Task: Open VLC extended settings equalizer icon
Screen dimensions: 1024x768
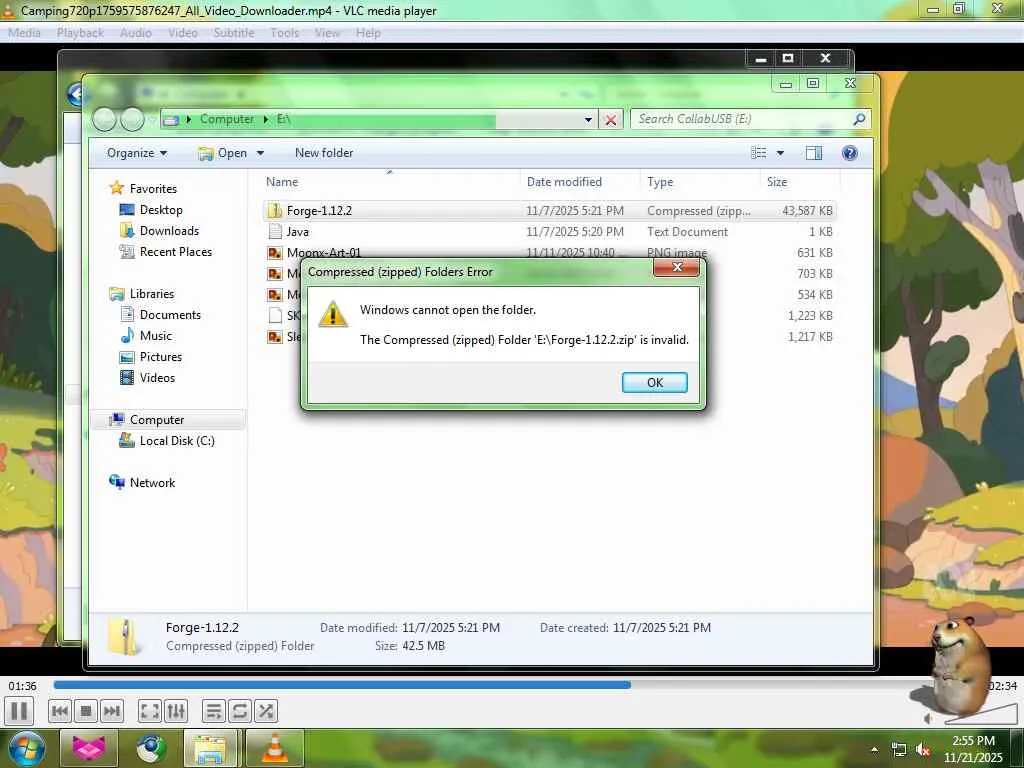Action: point(176,711)
